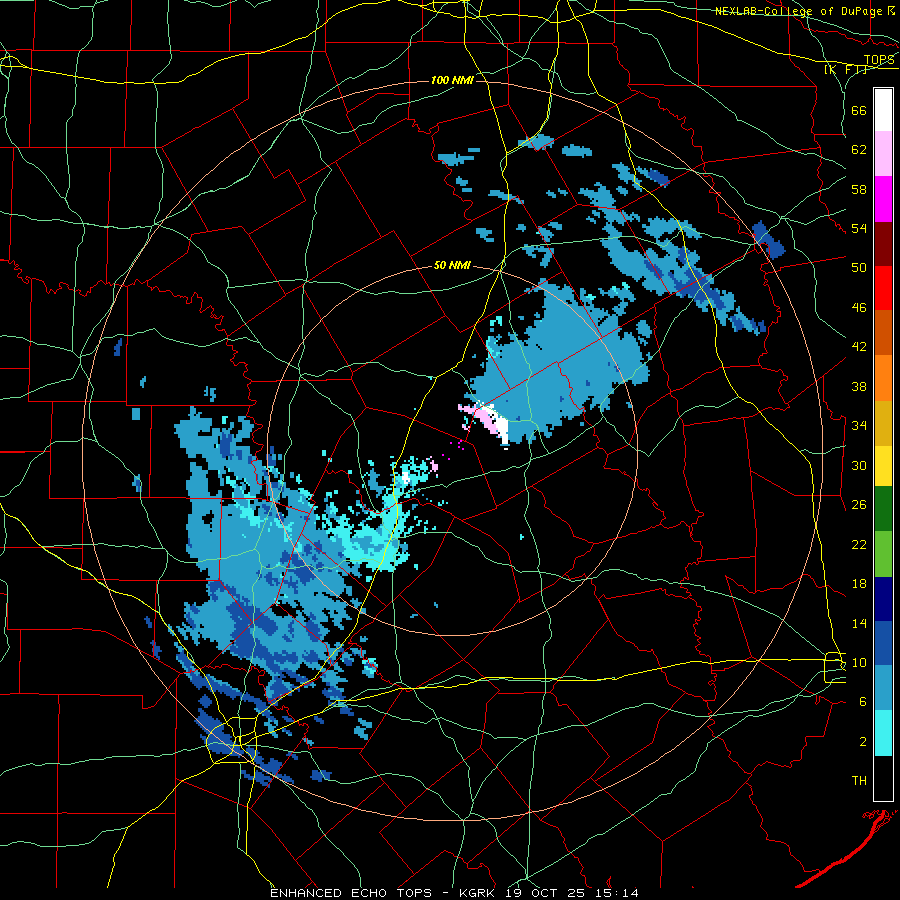Click the "50 NMI" range ring label

tap(452, 265)
